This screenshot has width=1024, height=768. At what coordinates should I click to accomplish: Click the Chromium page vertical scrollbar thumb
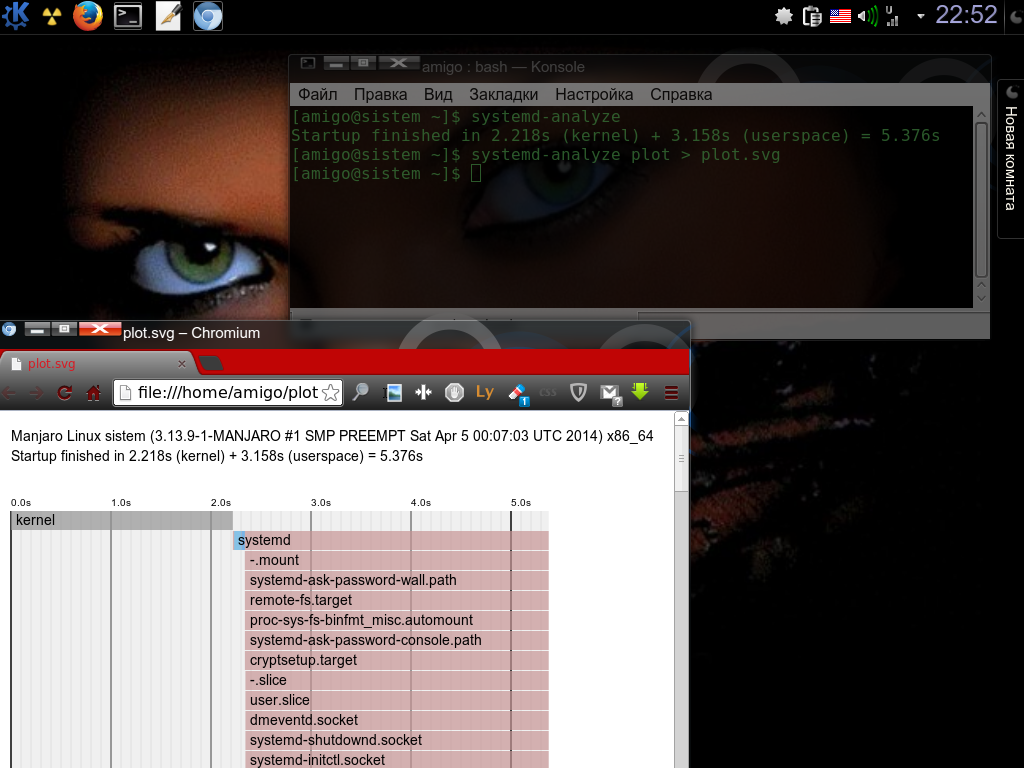click(x=681, y=459)
